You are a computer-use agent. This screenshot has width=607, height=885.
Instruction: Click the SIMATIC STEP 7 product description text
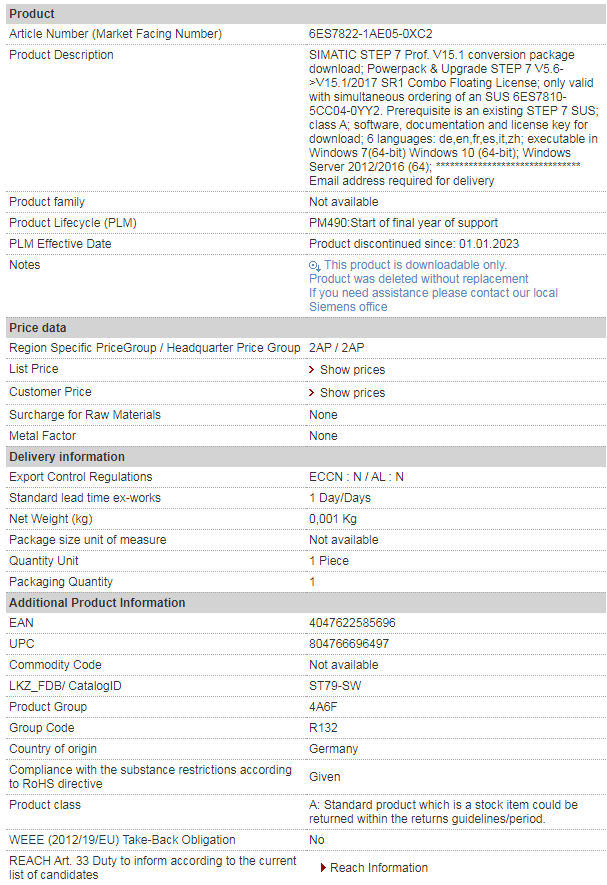pos(453,117)
